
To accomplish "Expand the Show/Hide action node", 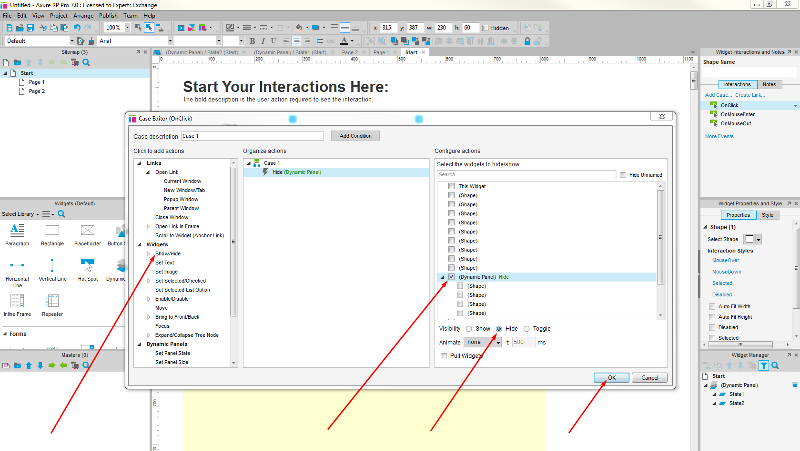I will 148,254.
